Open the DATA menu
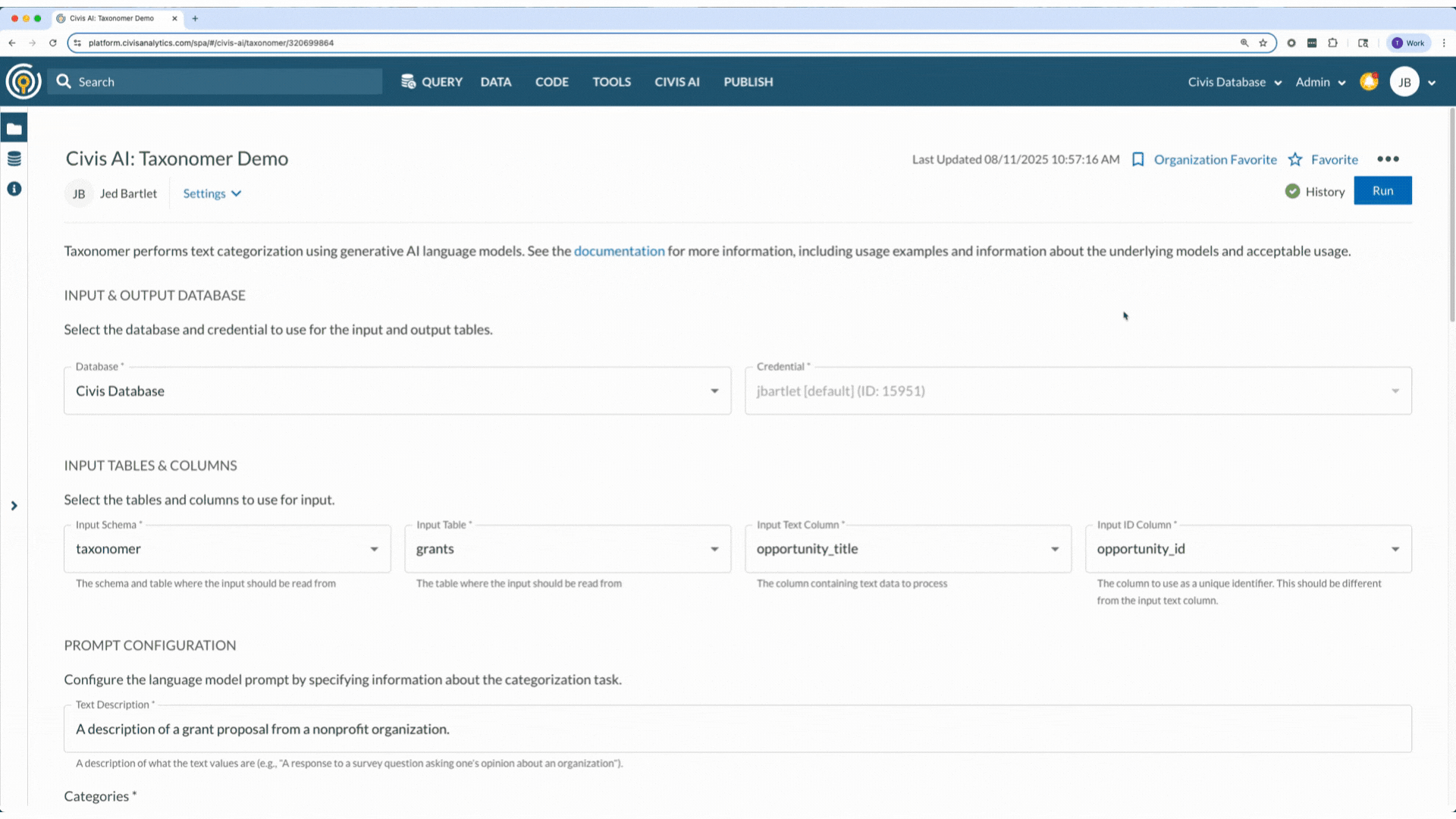Viewport: 1456px width, 819px height. coord(496,82)
